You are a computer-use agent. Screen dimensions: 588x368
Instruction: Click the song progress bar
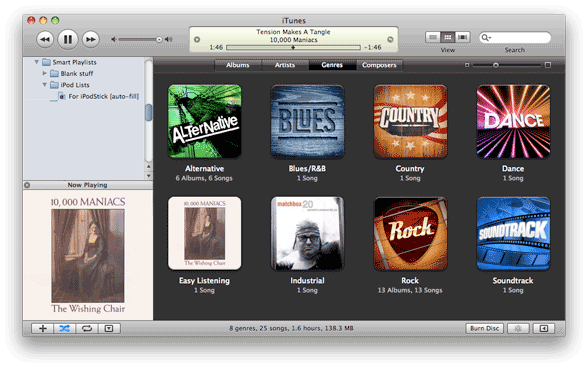coord(293,48)
